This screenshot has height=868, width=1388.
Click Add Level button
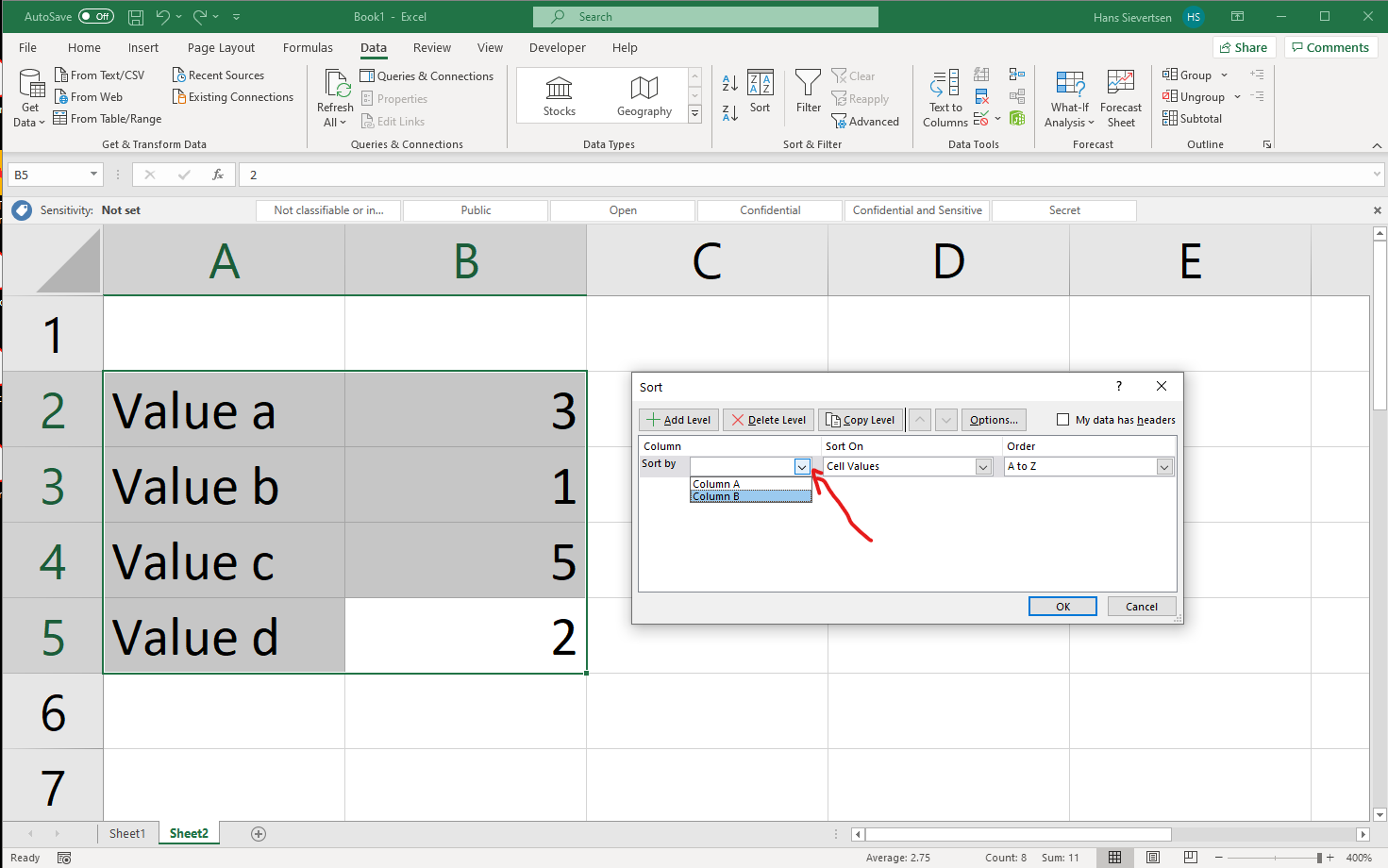coord(678,420)
